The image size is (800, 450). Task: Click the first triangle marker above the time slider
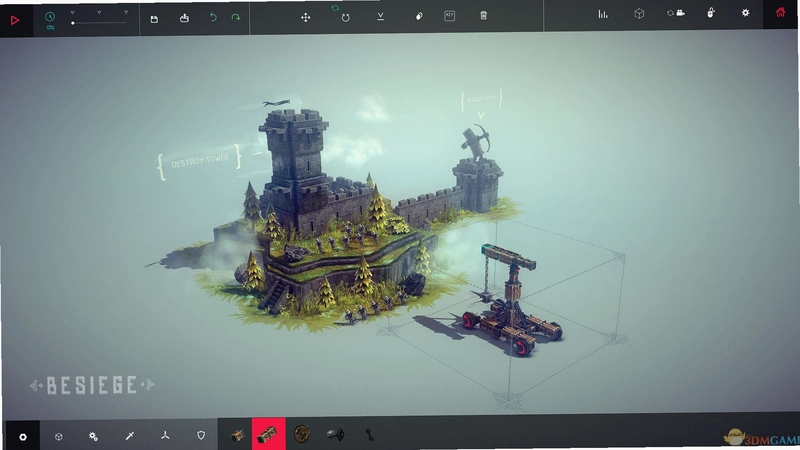[x=72, y=12]
